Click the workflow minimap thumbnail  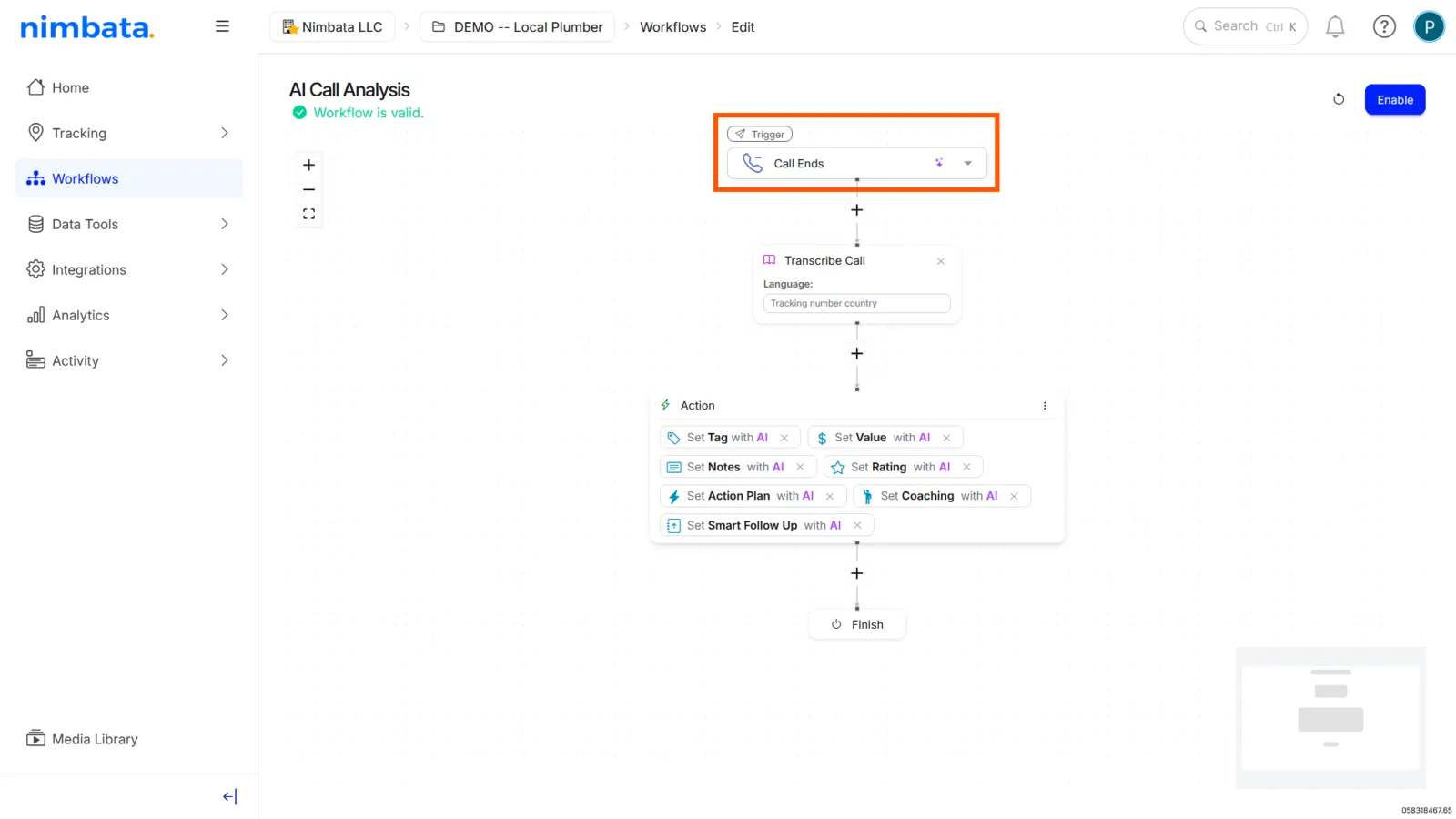(1330, 718)
